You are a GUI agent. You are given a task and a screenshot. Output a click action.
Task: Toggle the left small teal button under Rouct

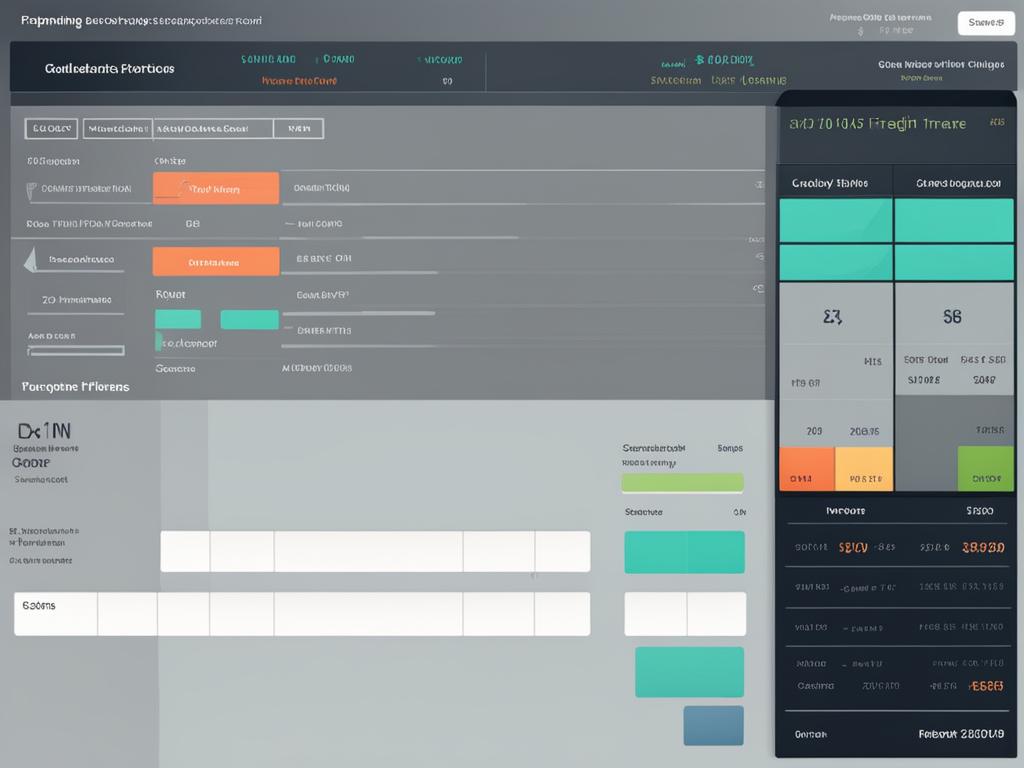pyautogui.click(x=177, y=319)
